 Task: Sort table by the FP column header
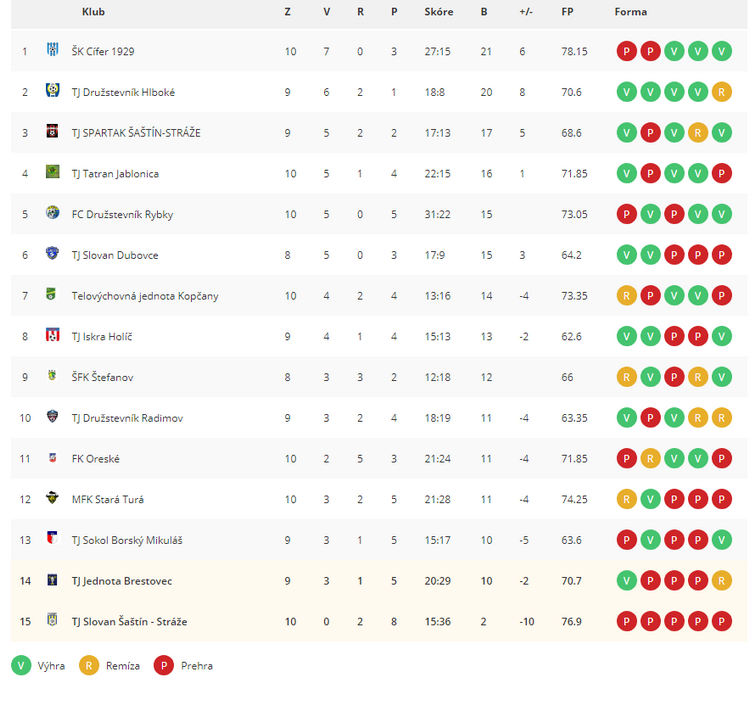[567, 12]
